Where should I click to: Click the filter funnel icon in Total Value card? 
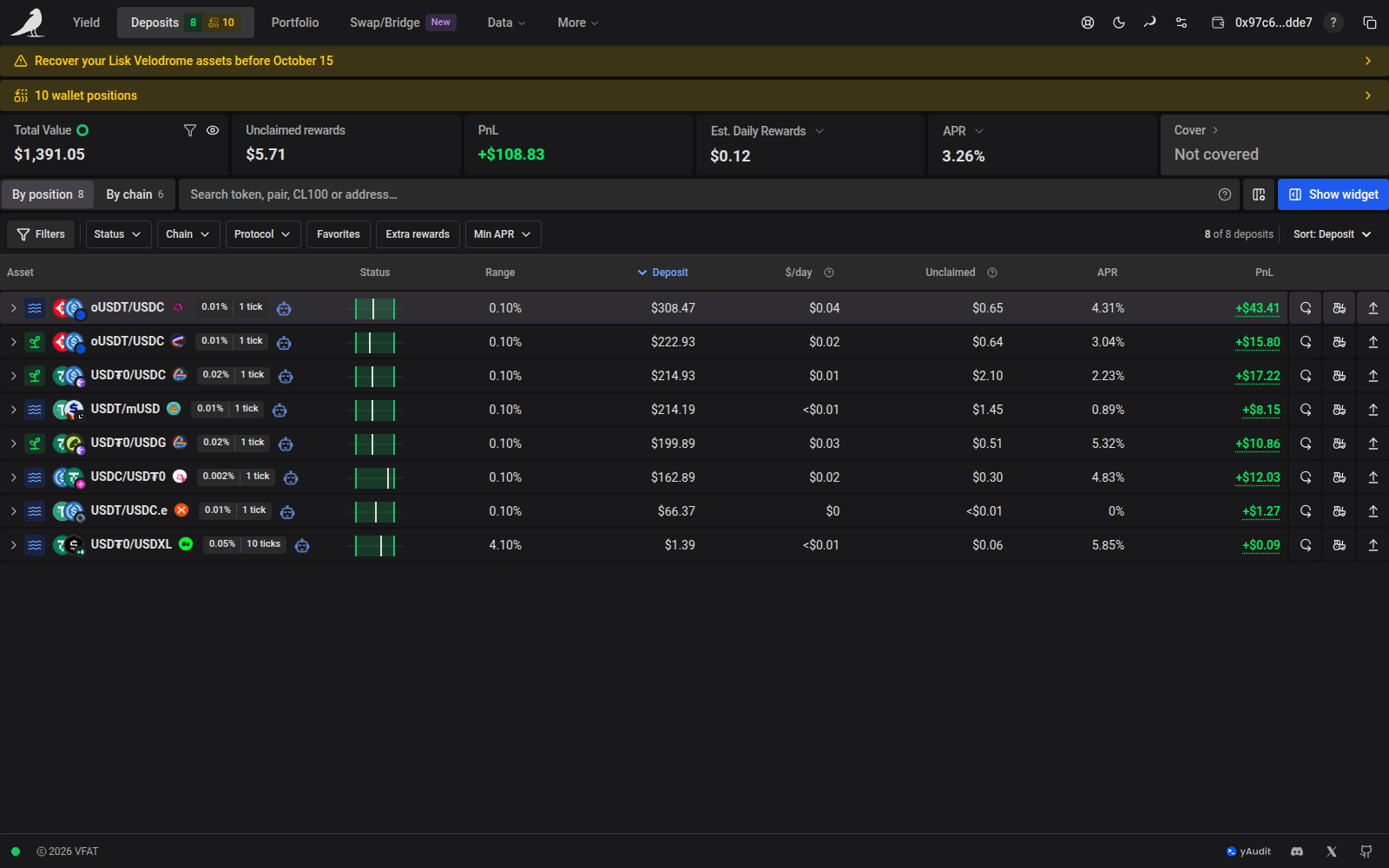tap(190, 130)
